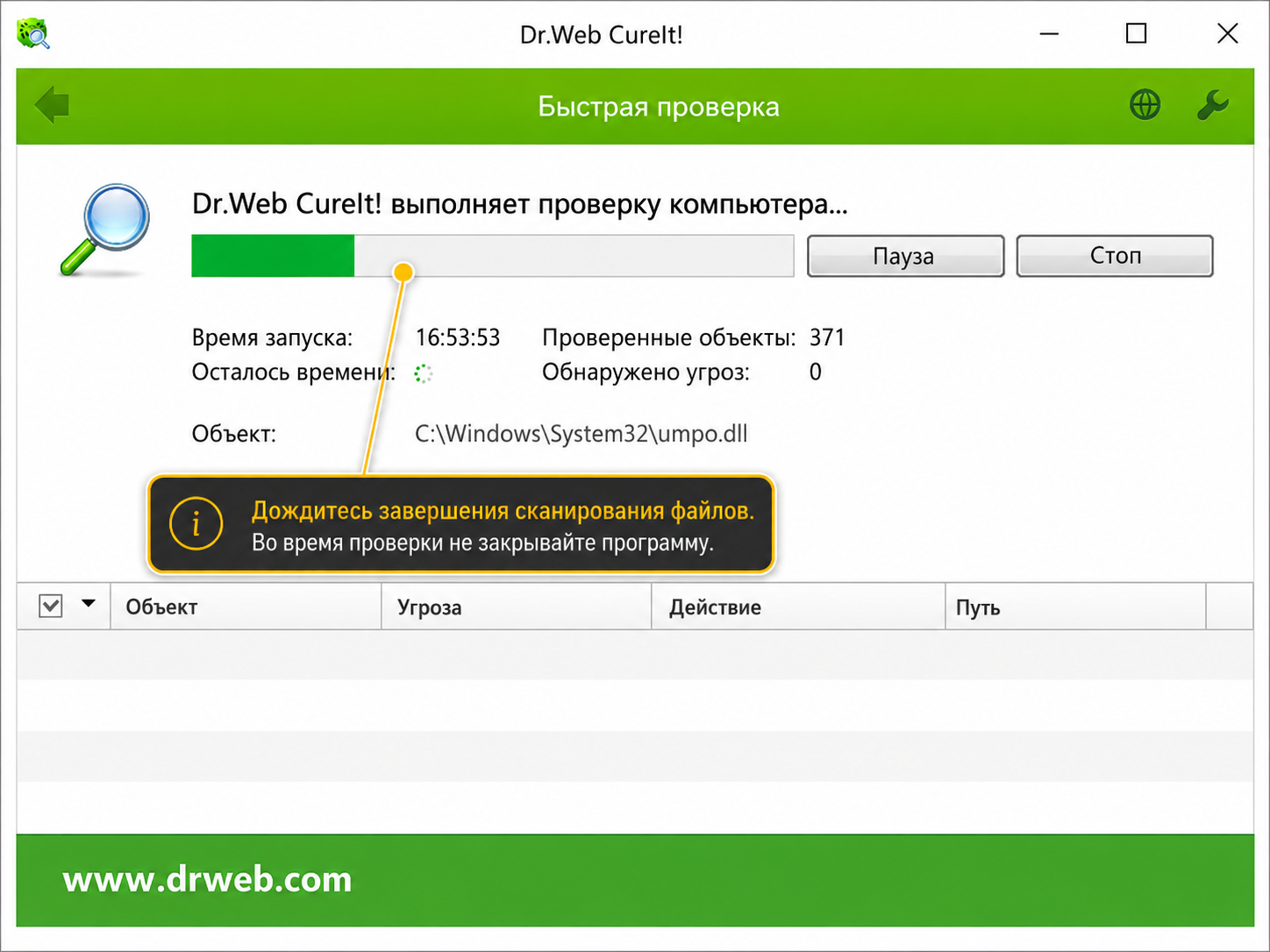
Task: Click the magnifying glass scan icon
Action: pos(105,230)
